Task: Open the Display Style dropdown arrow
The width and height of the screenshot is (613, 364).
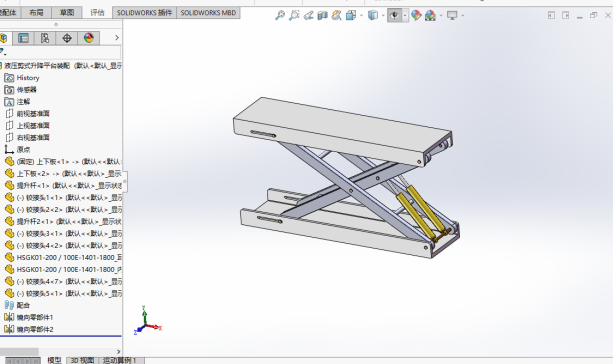Action: pos(383,16)
